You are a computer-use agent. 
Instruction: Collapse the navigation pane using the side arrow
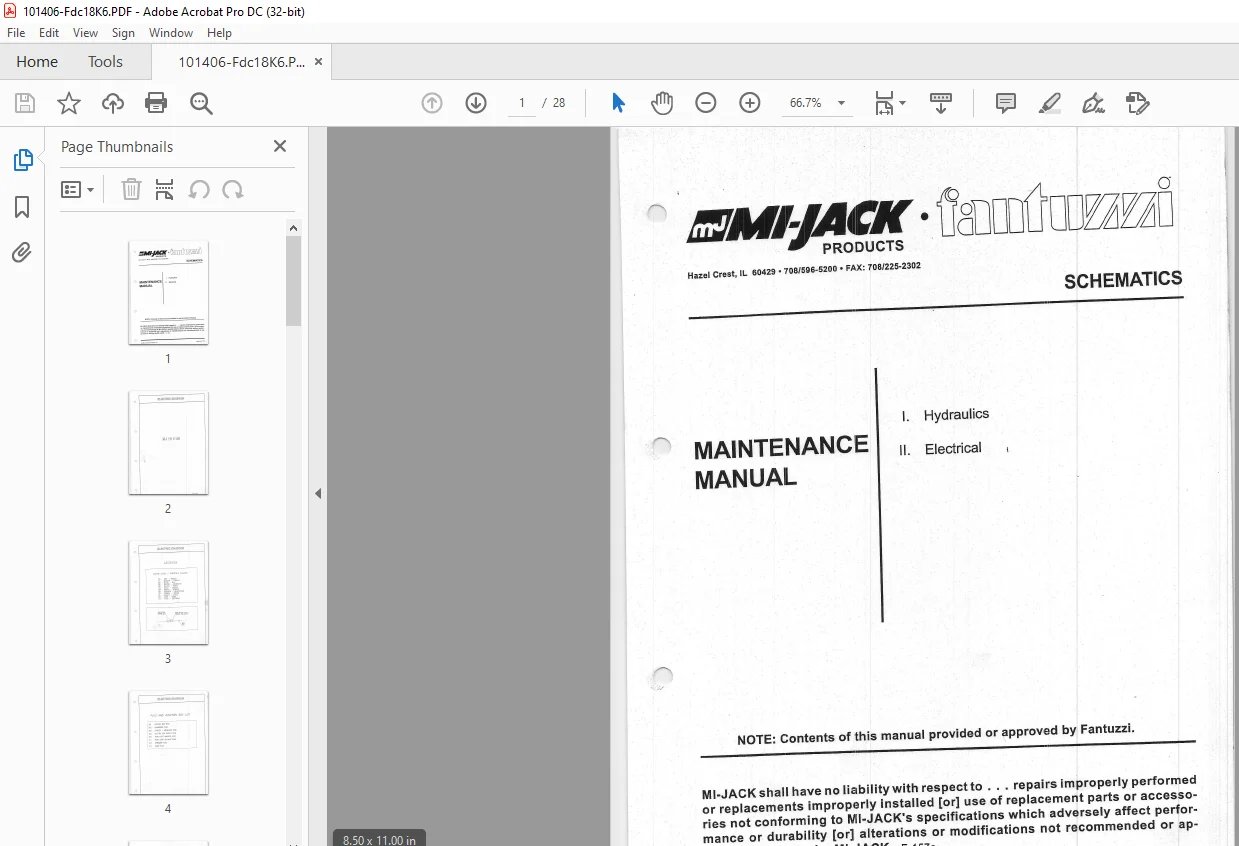pos(318,493)
